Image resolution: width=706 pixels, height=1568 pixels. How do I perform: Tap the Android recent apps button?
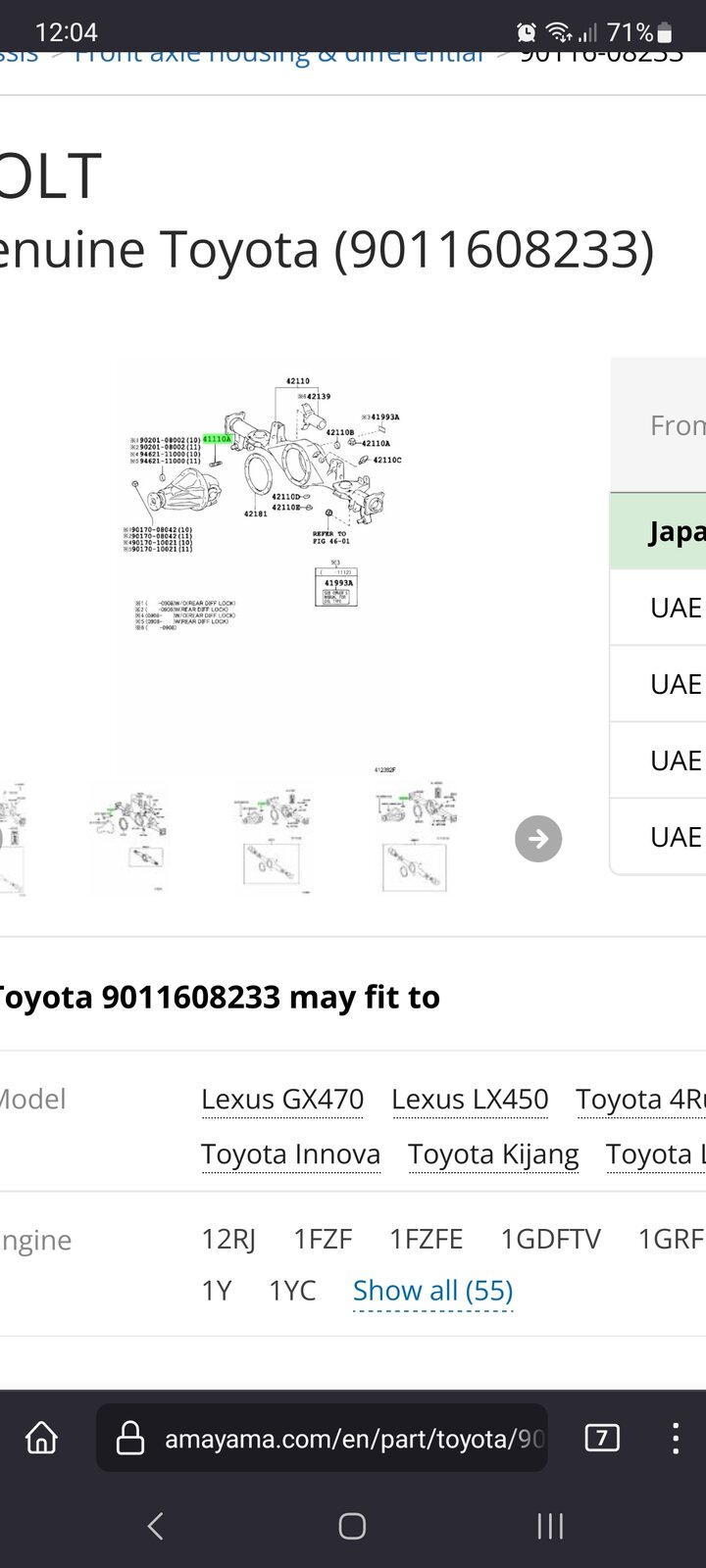550,1525
